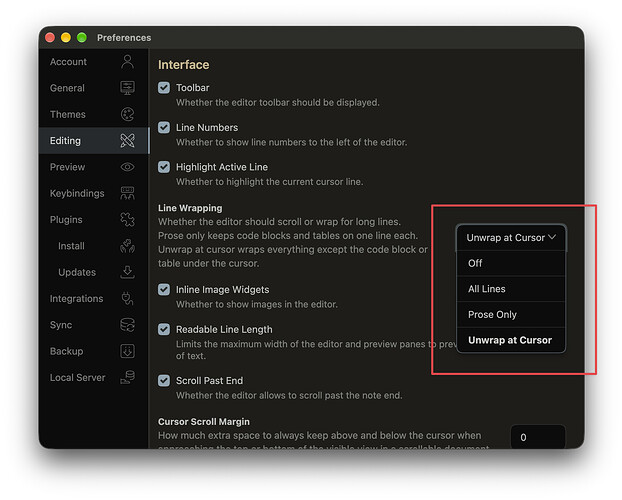Click the Editing crossed pencils icon
This screenshot has height=500, width=622.
[127, 140]
